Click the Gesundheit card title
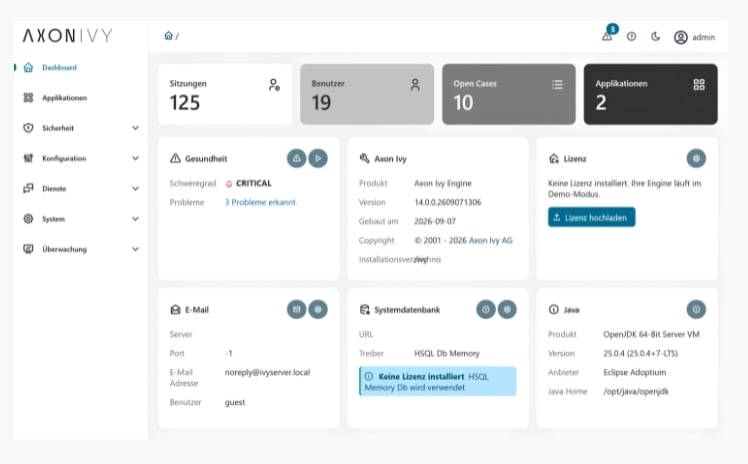The width and height of the screenshot is (748, 464). [206, 159]
